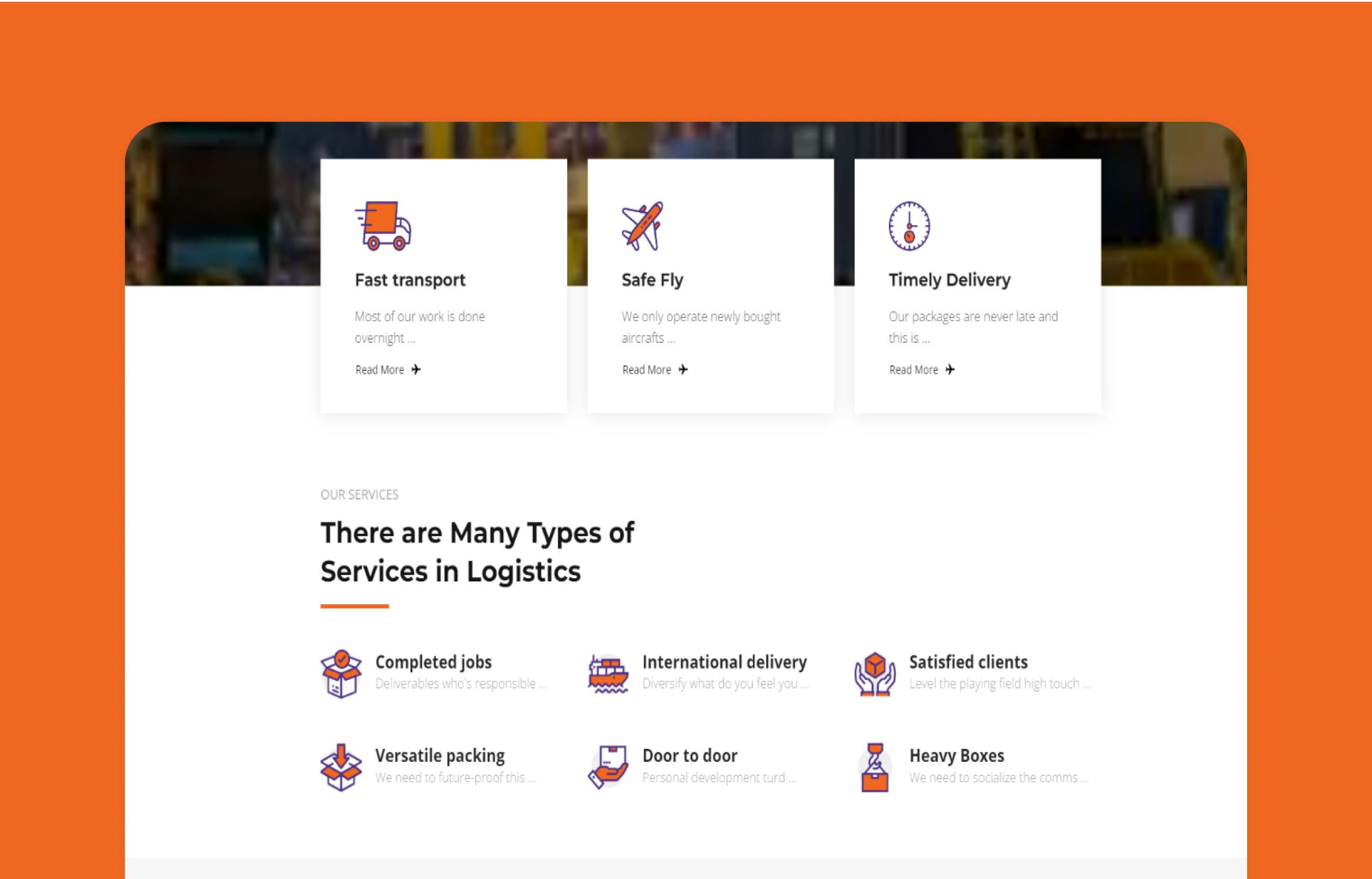Click 'Level the playing field high touch' description
The width and height of the screenshot is (1372, 879).
(1000, 684)
